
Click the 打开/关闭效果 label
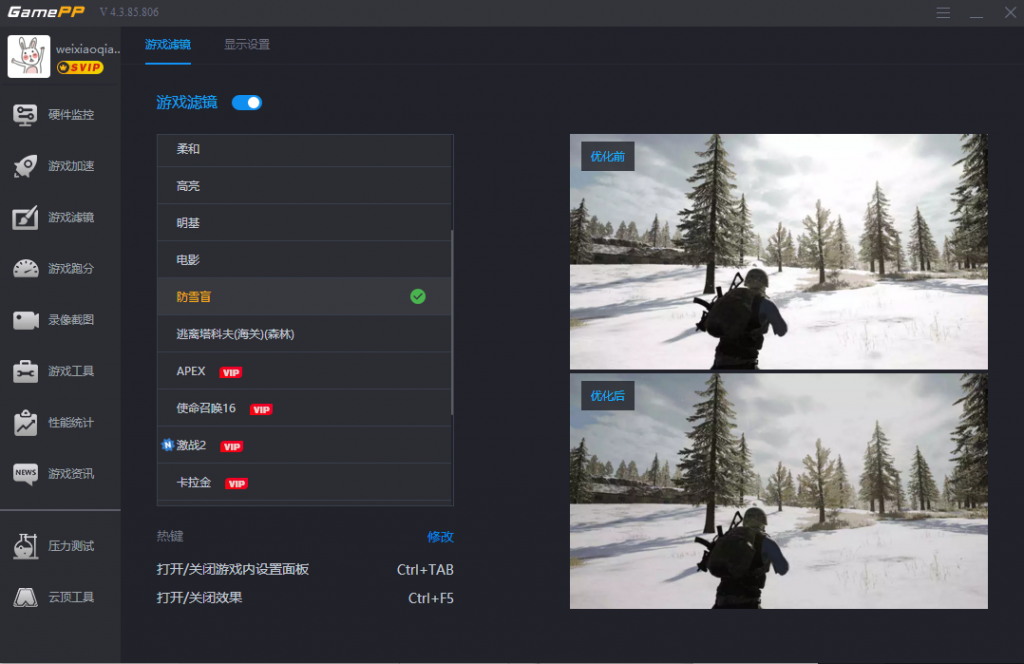(199, 597)
